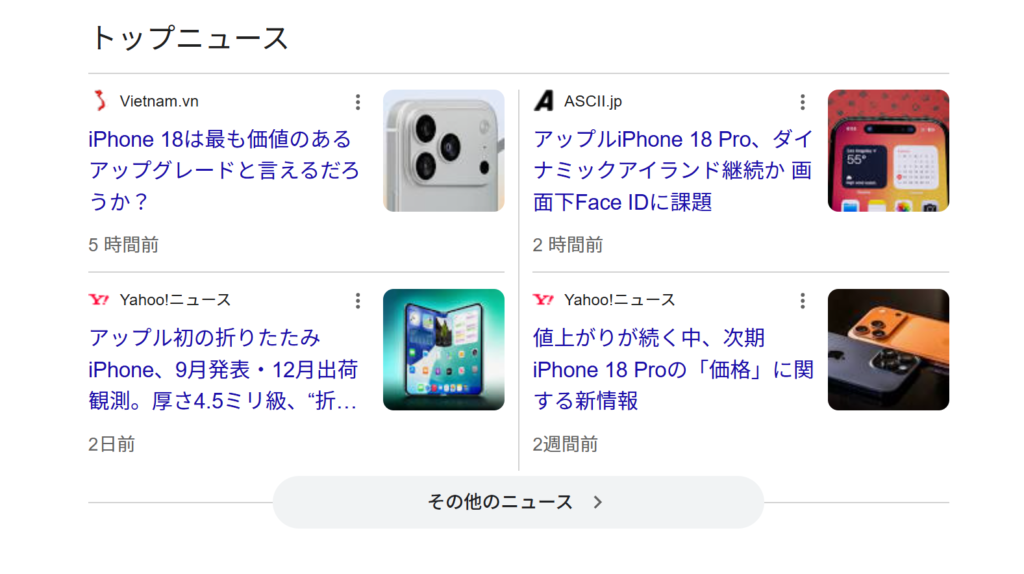
Task: Click the orange iPhone Pro thumbnail
Action: tap(888, 350)
